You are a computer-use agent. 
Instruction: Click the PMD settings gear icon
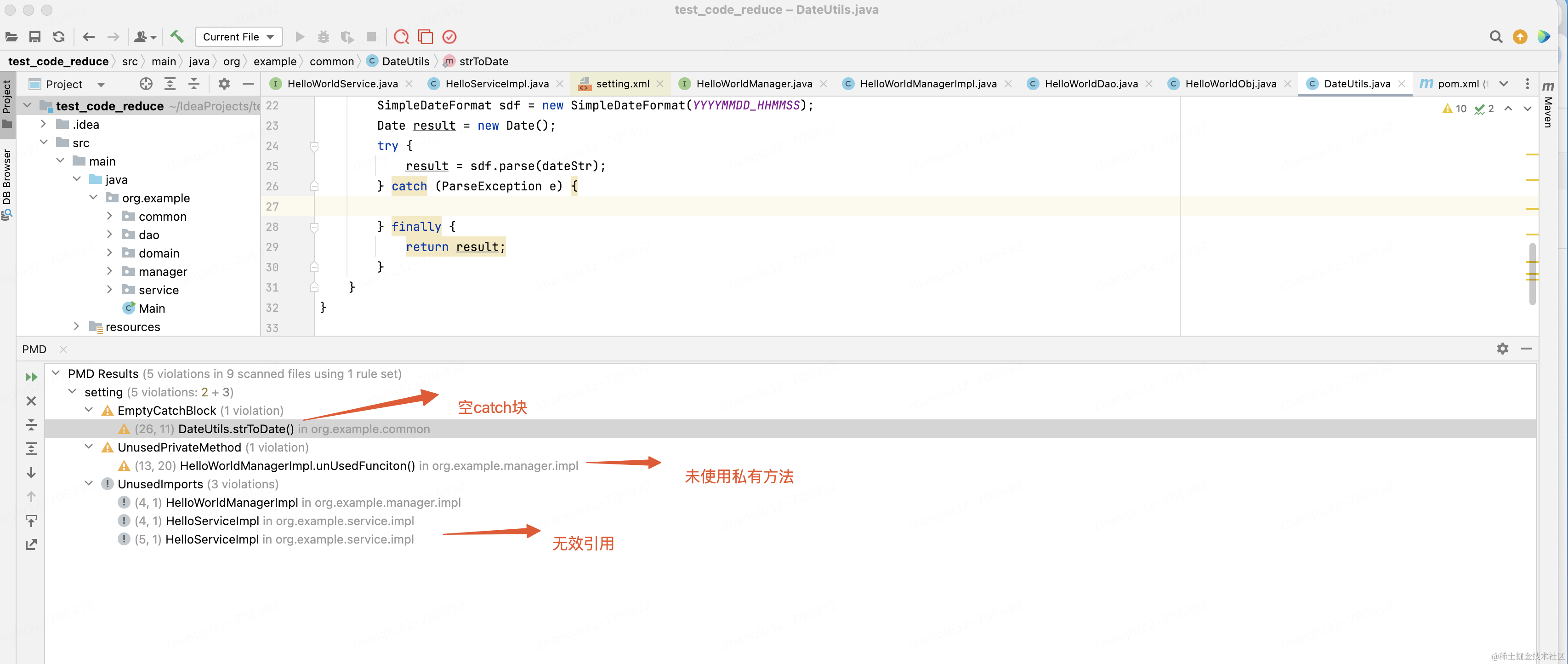1502,349
